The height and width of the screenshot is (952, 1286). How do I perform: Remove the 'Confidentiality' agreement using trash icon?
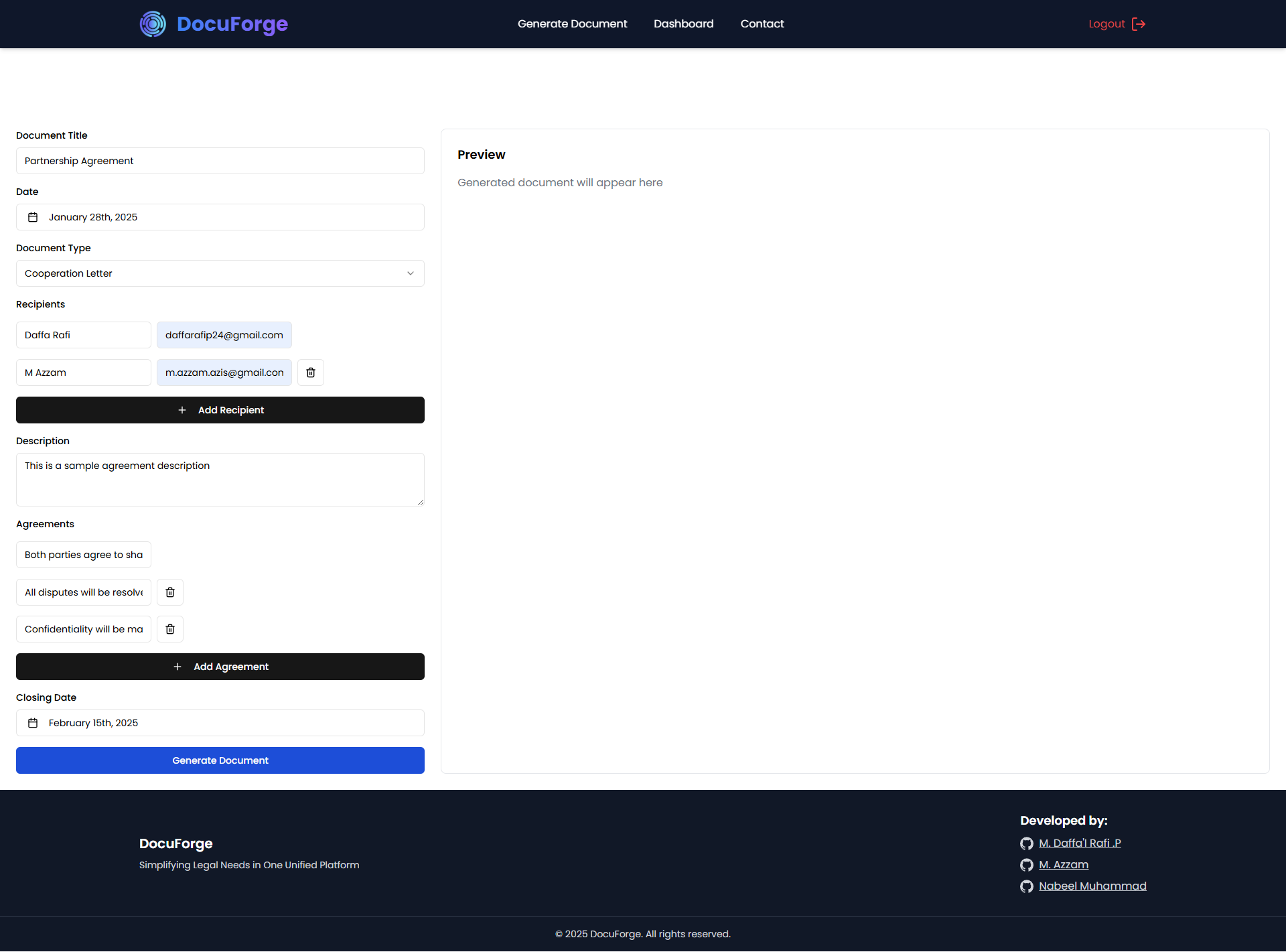(x=170, y=629)
